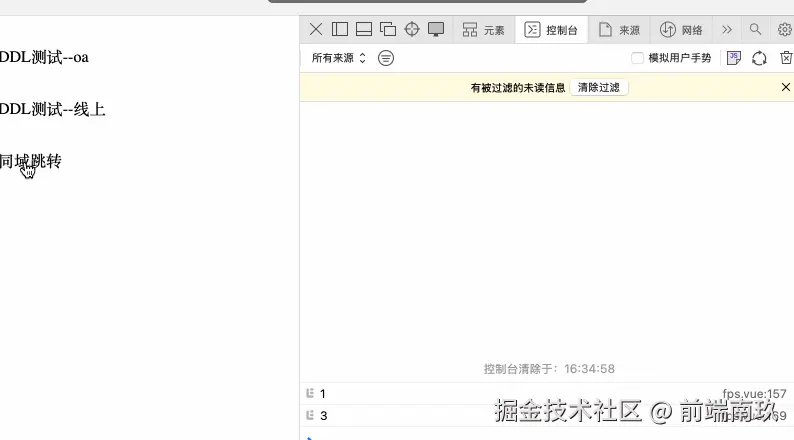
Task: Clear the console with the trash icon
Action: 786,58
